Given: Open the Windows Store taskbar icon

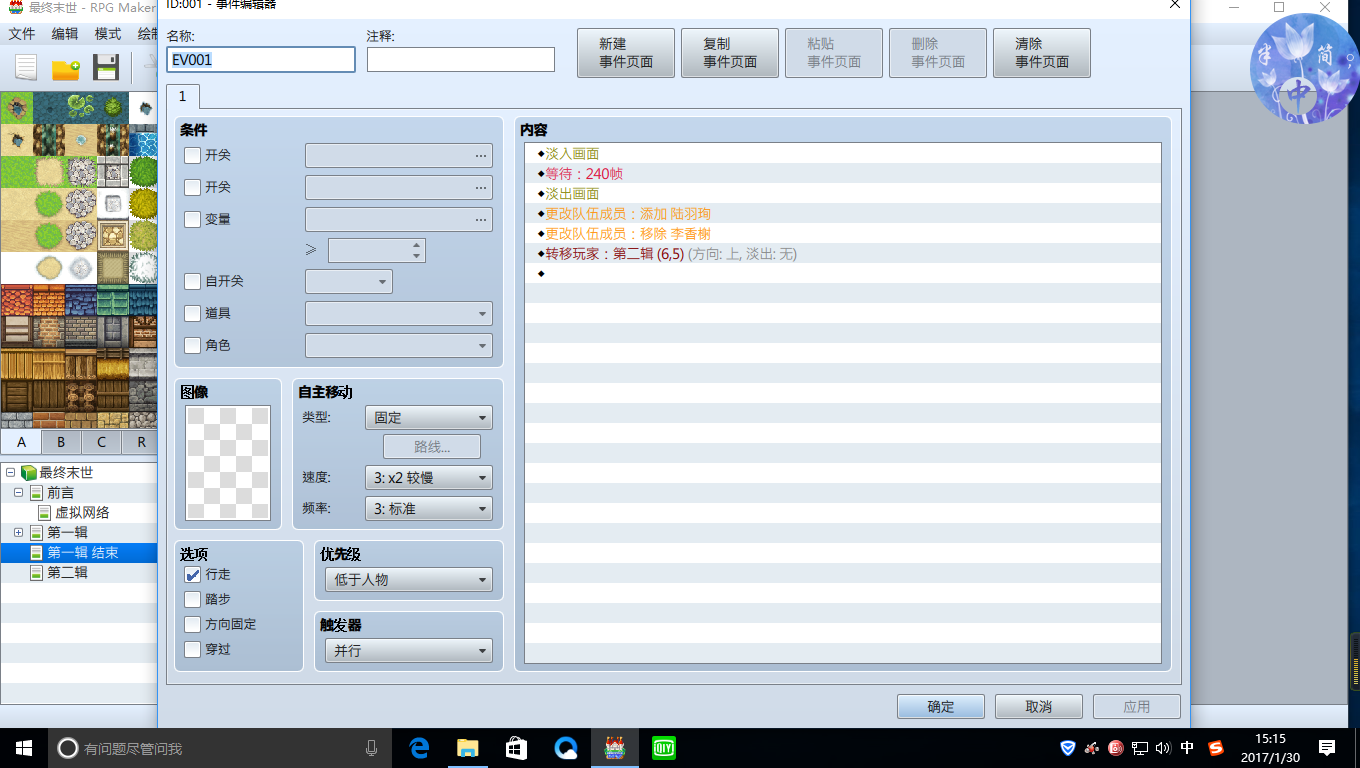Looking at the screenshot, I should tap(516, 747).
